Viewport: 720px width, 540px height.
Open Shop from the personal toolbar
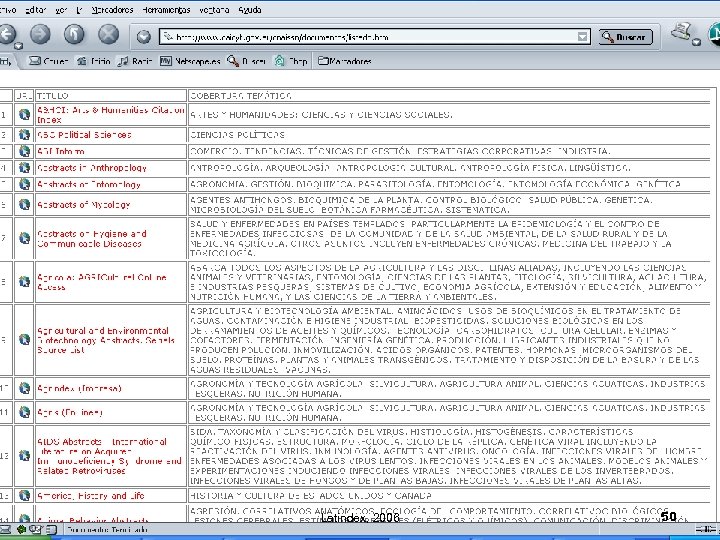291,61
